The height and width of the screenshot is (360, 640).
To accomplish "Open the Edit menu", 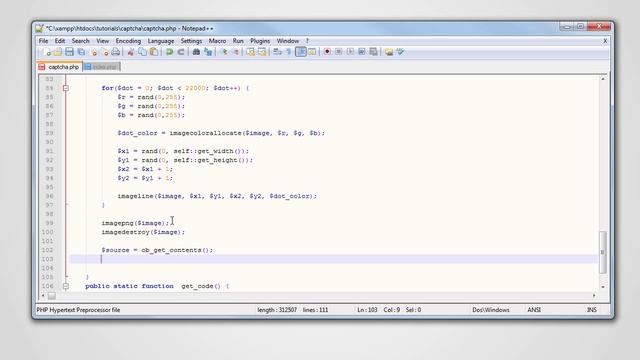I will tap(60, 41).
